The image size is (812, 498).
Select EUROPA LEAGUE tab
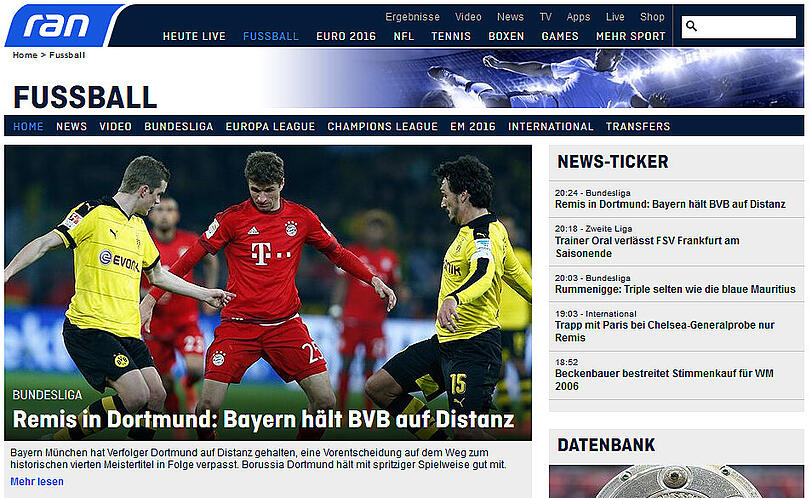coord(270,126)
